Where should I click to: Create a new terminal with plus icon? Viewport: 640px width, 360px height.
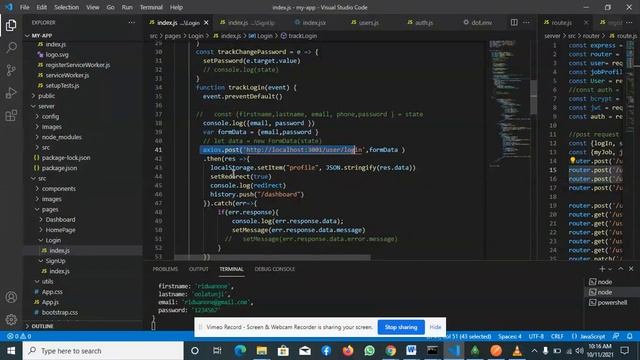(x=602, y=269)
